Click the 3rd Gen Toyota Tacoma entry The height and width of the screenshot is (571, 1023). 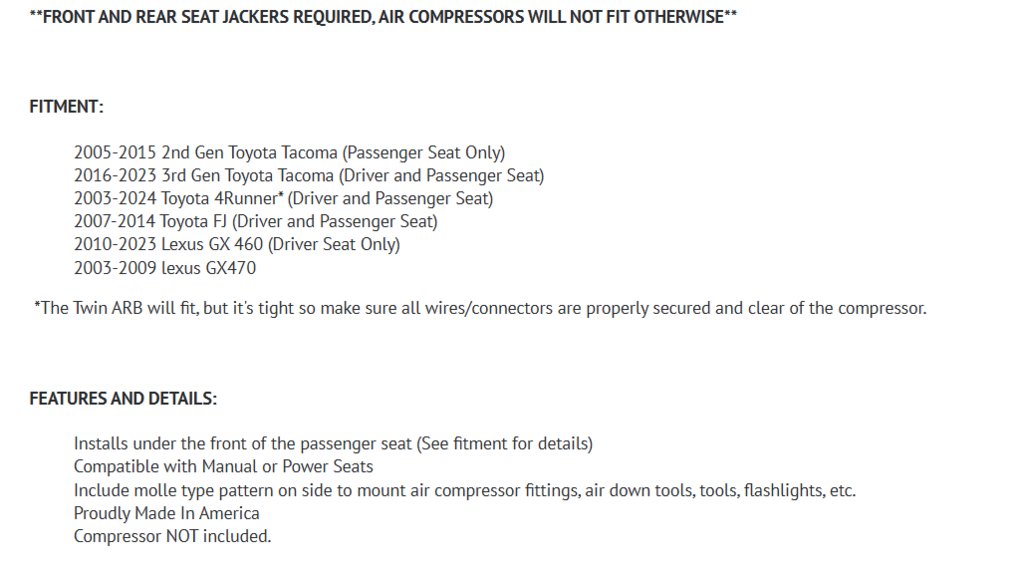click(309, 176)
